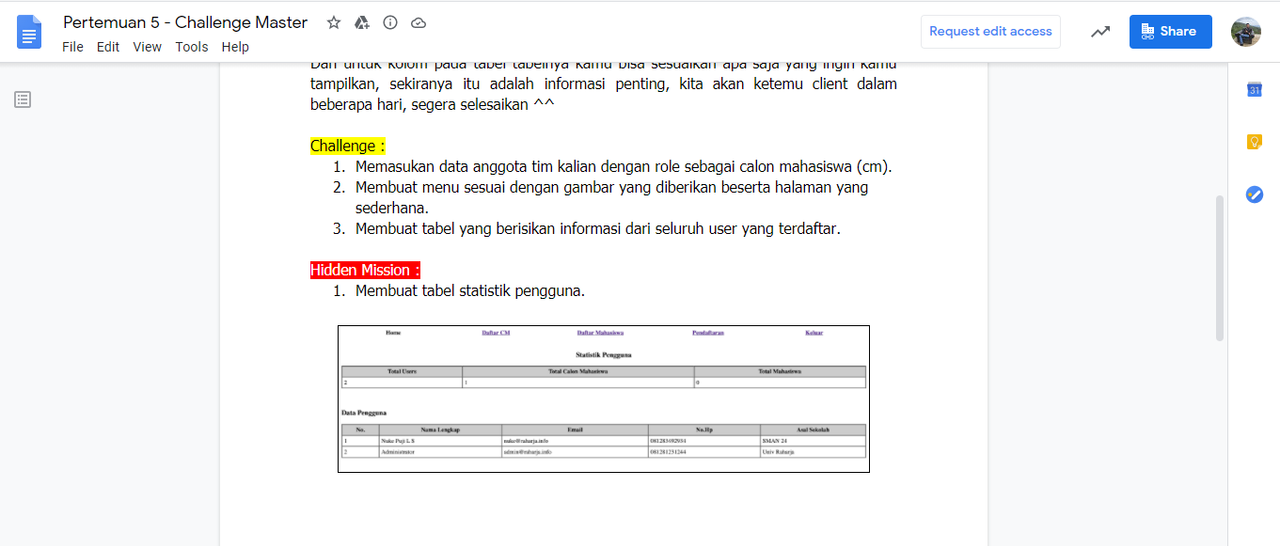Open the user account avatar
Screen dimensions: 1280x546
point(1246,31)
